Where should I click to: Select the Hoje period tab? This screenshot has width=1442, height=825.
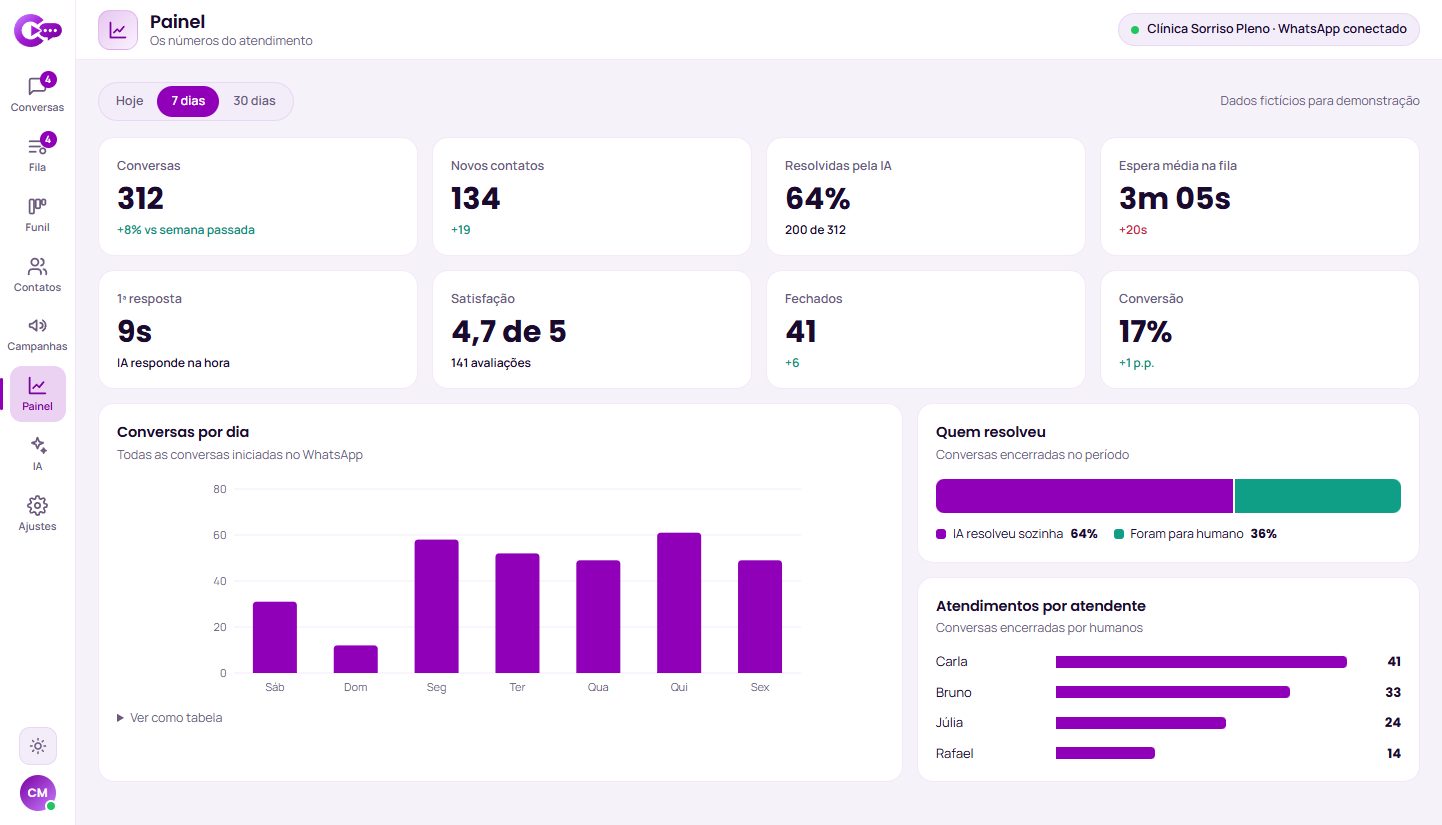[130, 101]
